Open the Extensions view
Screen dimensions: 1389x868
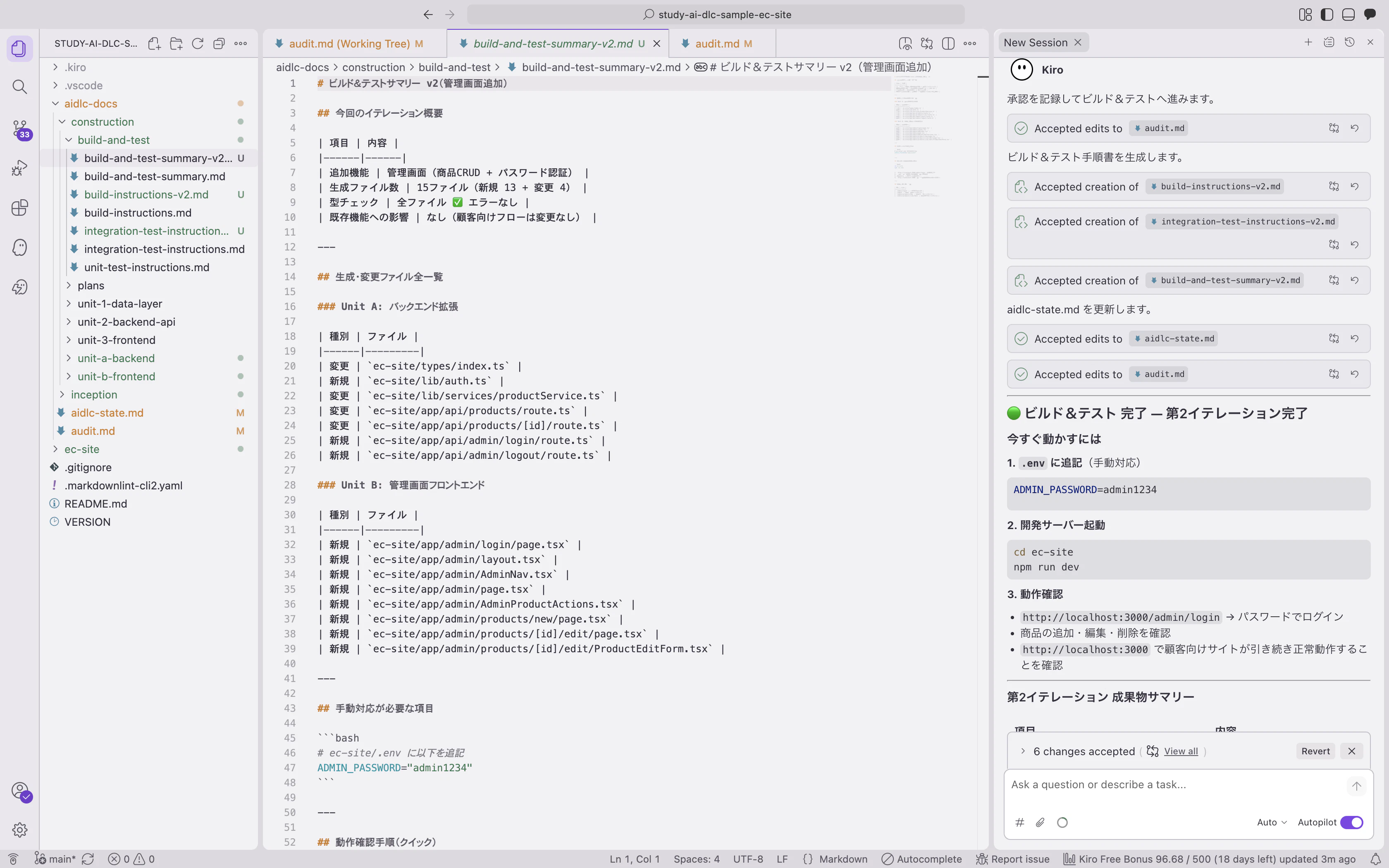(x=19, y=208)
